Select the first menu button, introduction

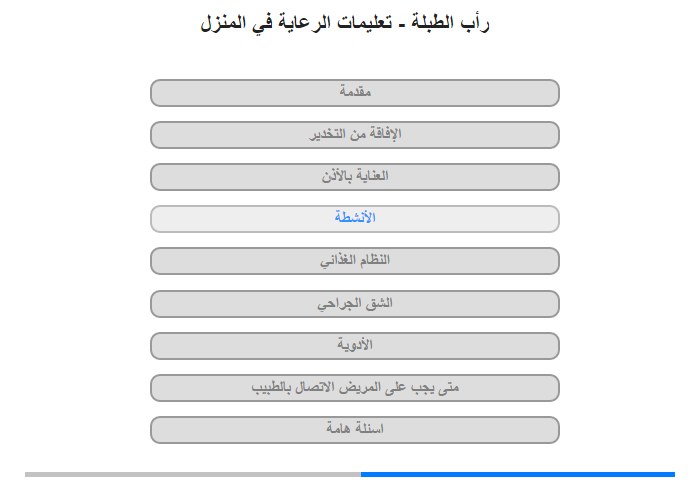point(355,93)
